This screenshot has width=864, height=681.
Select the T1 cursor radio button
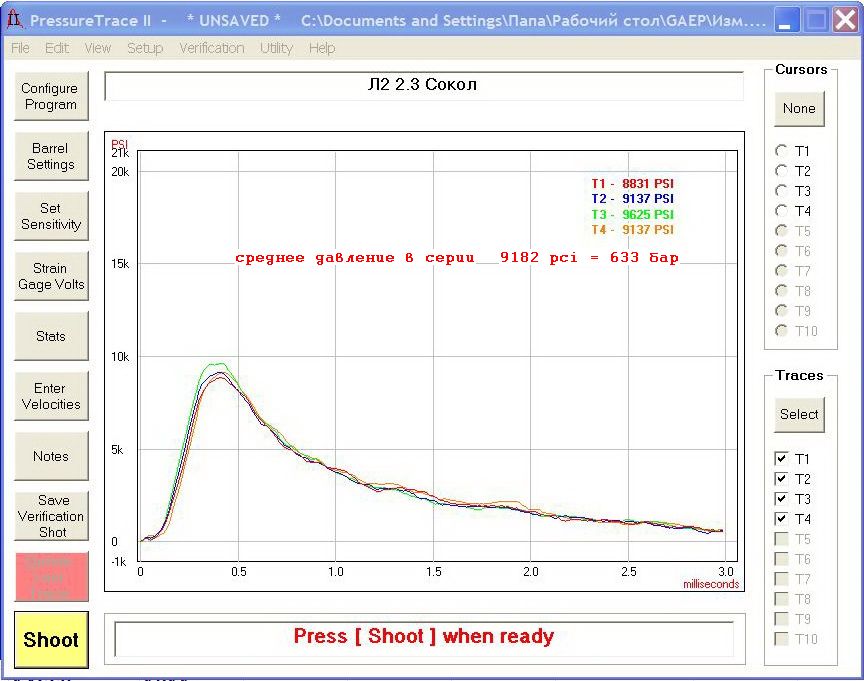(781, 151)
